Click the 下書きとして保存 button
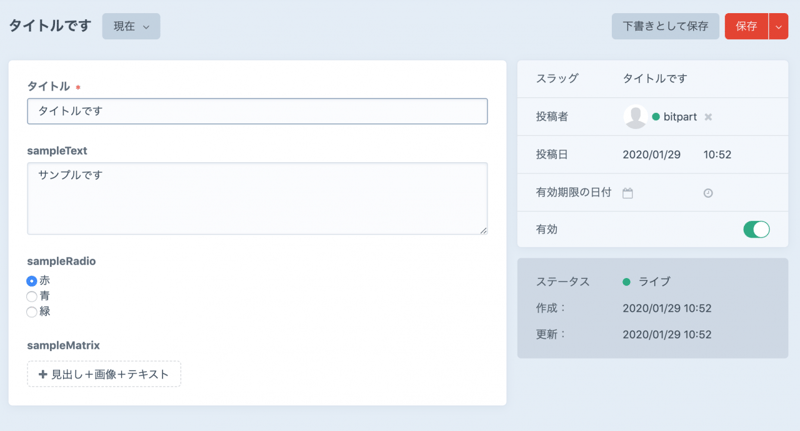Screen dimensions: 800x431 coord(665,26)
